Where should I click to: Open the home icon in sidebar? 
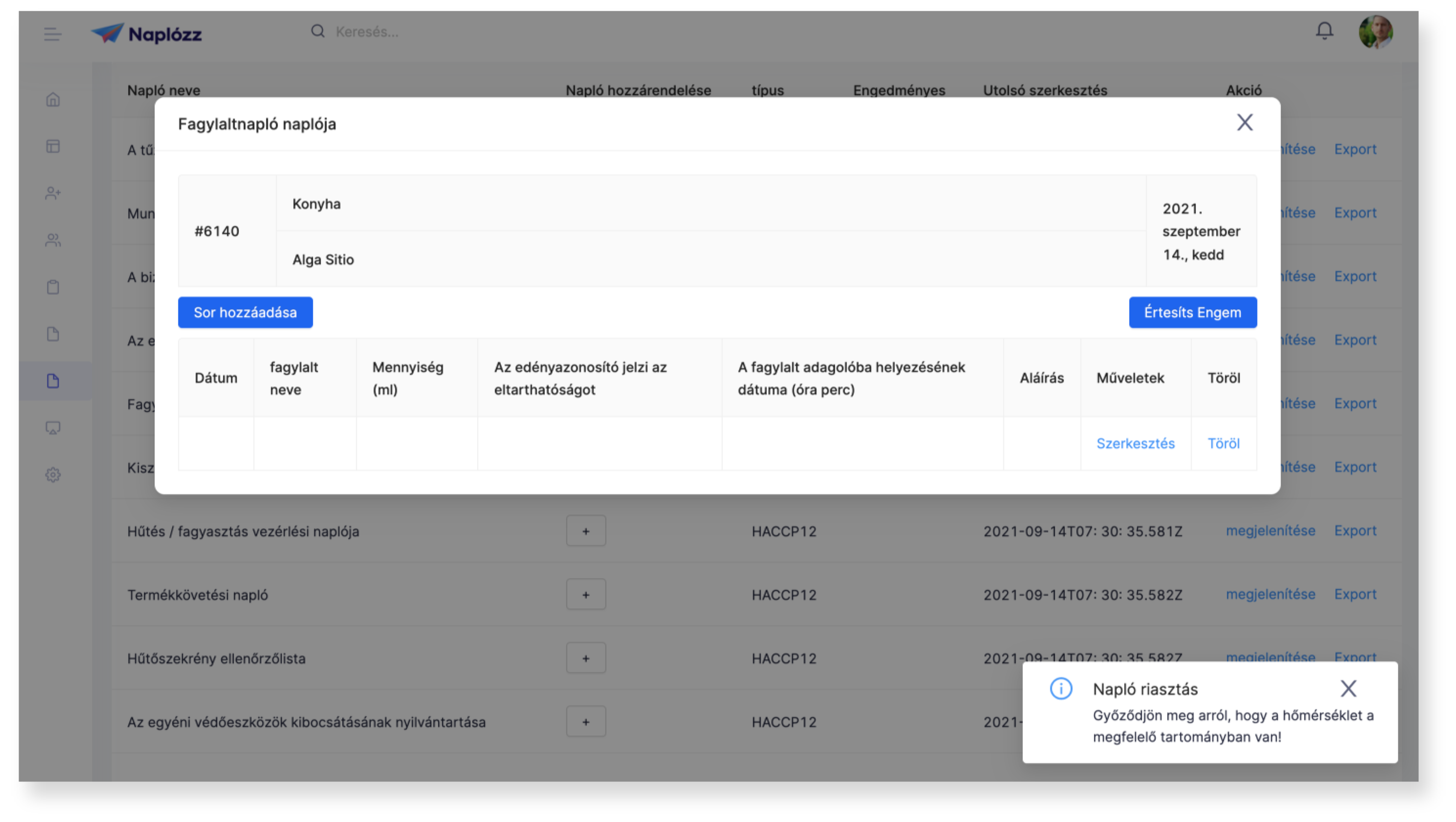tap(53, 99)
